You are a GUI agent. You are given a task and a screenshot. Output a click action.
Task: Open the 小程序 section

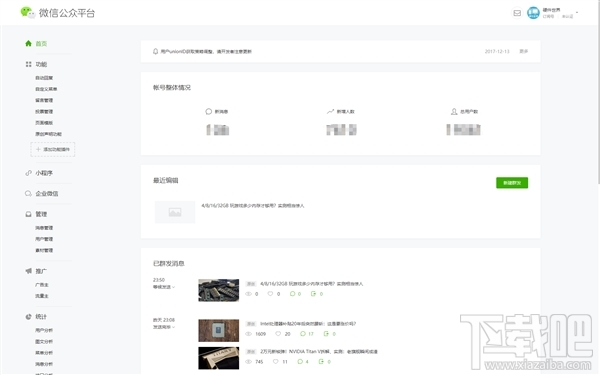click(44, 173)
